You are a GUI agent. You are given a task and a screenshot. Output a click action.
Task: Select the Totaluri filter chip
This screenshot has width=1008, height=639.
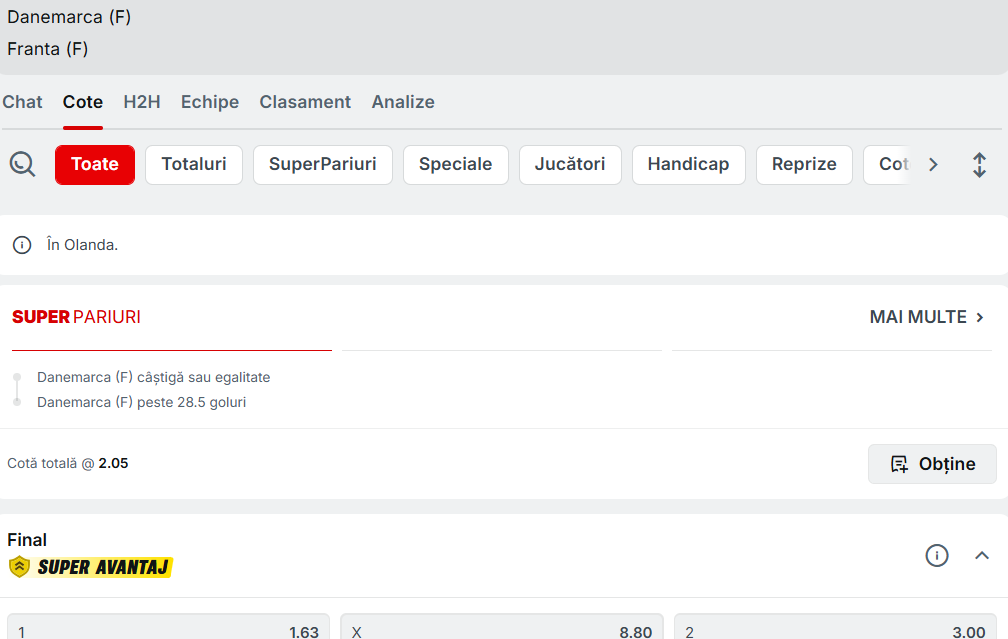194,165
